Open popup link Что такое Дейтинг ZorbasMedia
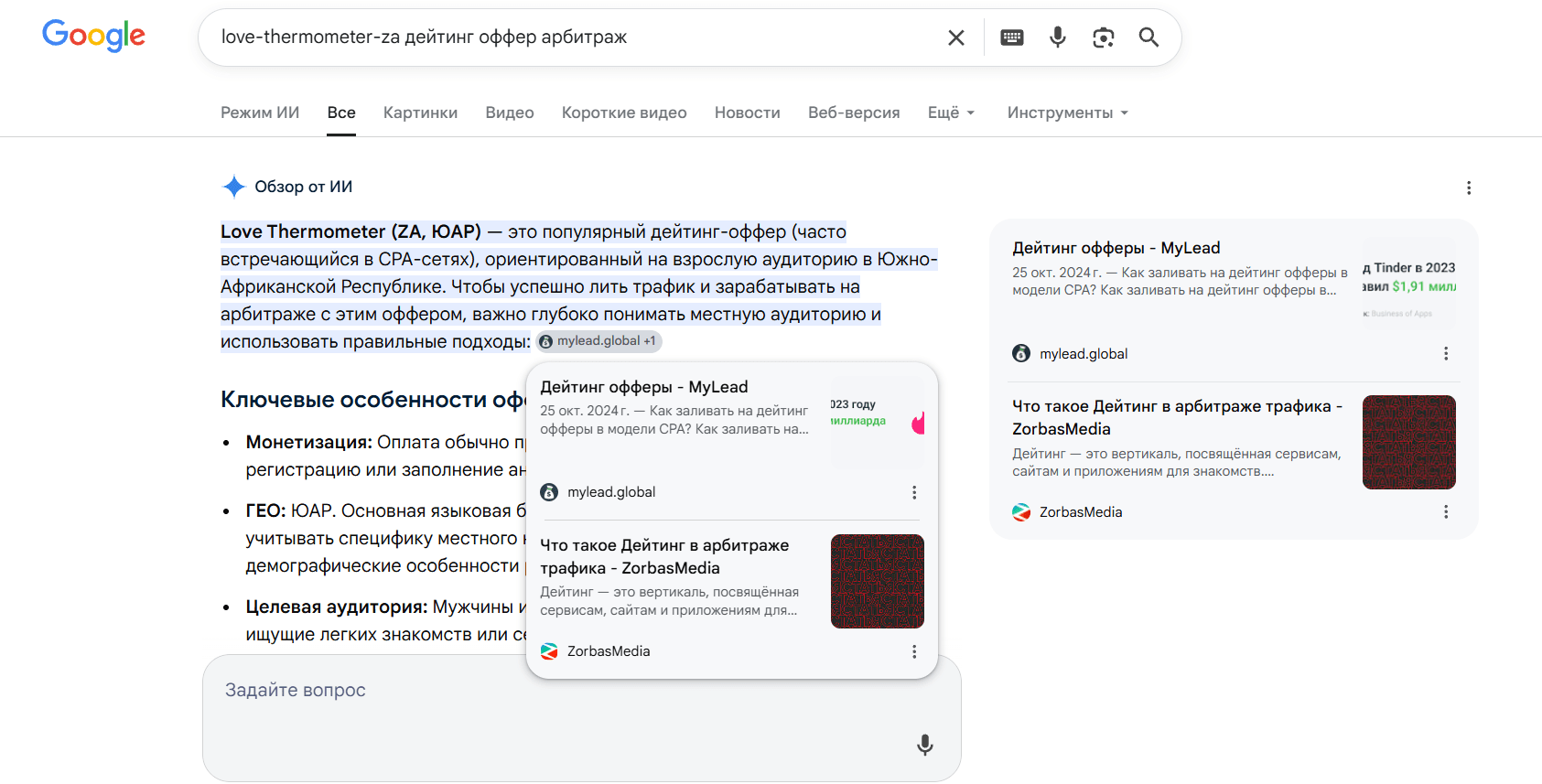Image resolution: width=1542 pixels, height=784 pixels. click(664, 556)
